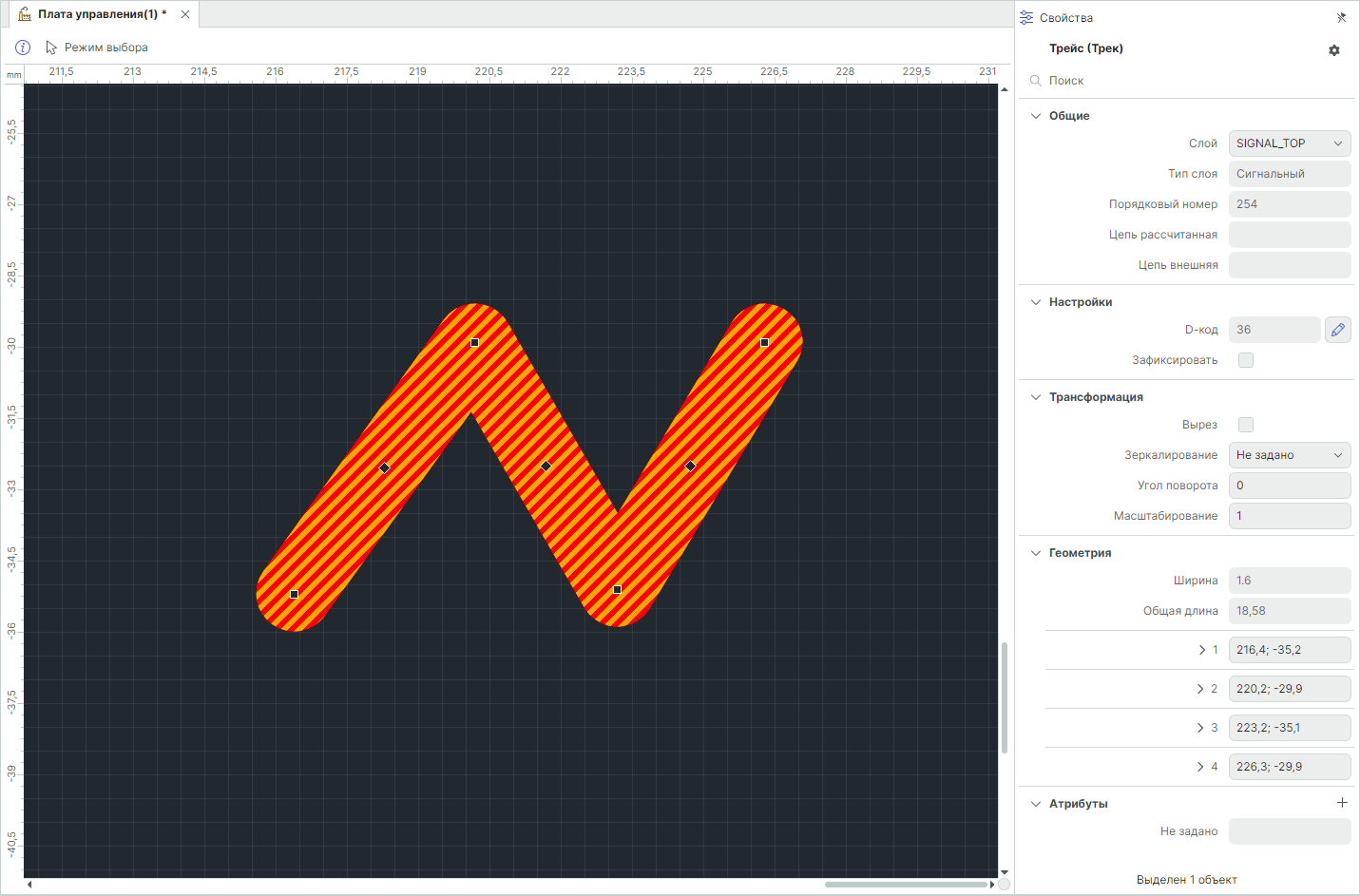Click the Угол поворота input field
1360x896 pixels.
coord(1289,486)
